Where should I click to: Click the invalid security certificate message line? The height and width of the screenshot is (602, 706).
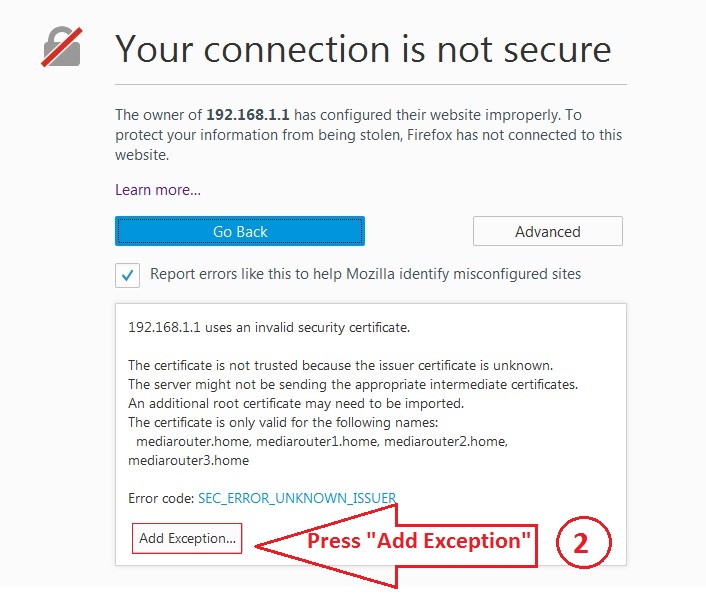269,327
